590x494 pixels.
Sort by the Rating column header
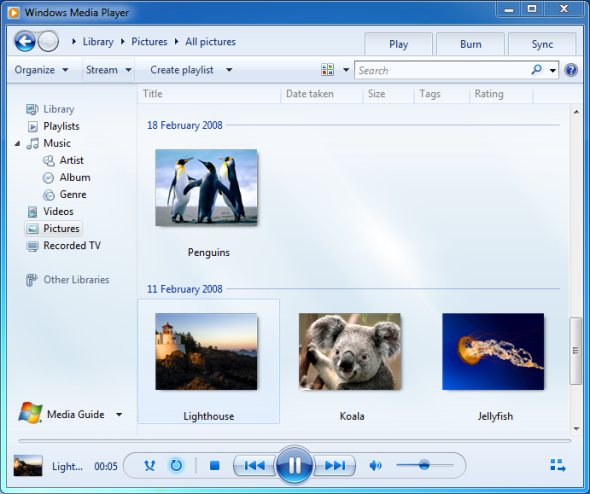[x=501, y=94]
